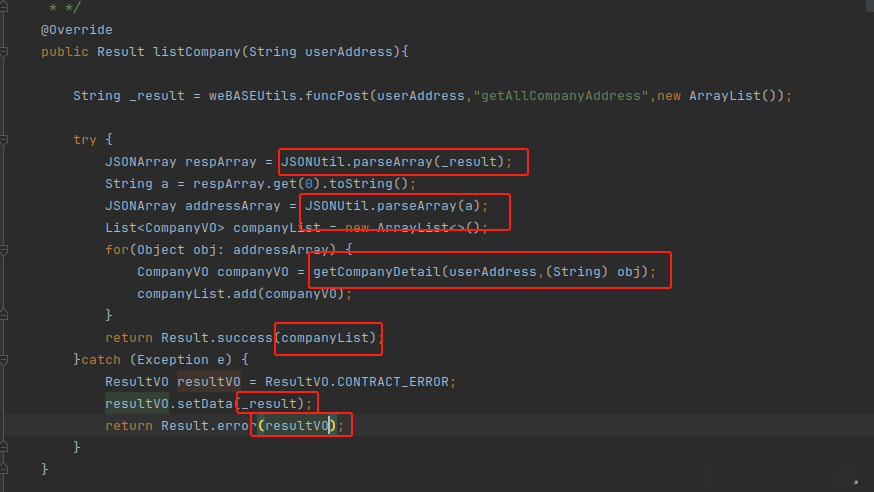Click fold end marker beside the comment end

pos(4,8)
